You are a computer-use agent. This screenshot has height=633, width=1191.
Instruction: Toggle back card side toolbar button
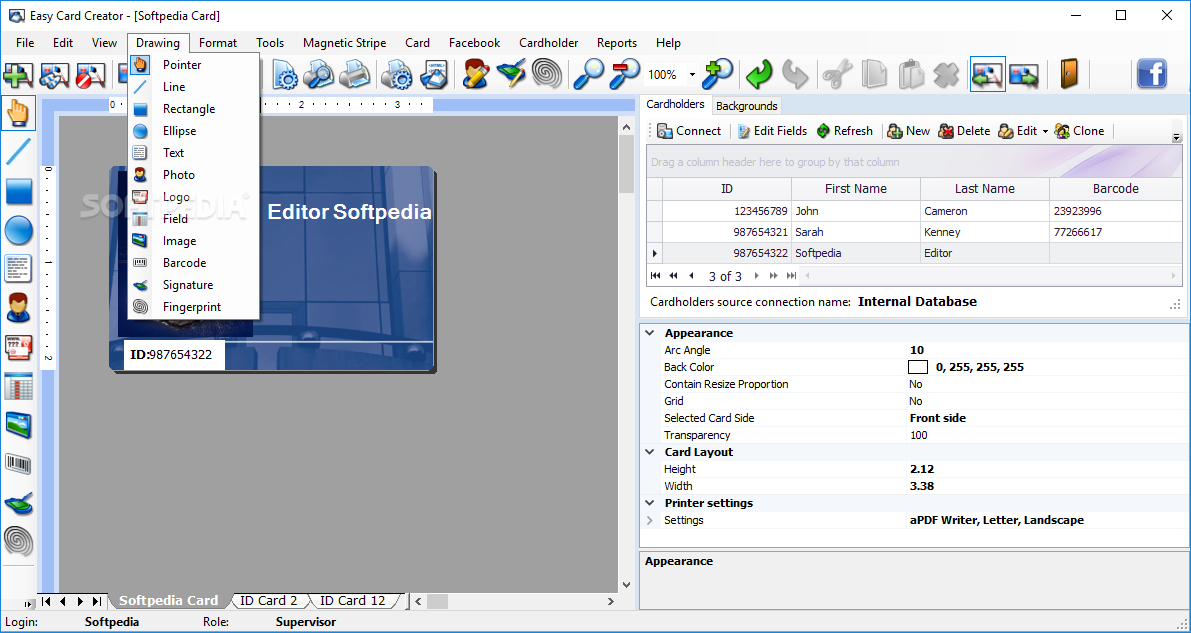coord(1024,74)
